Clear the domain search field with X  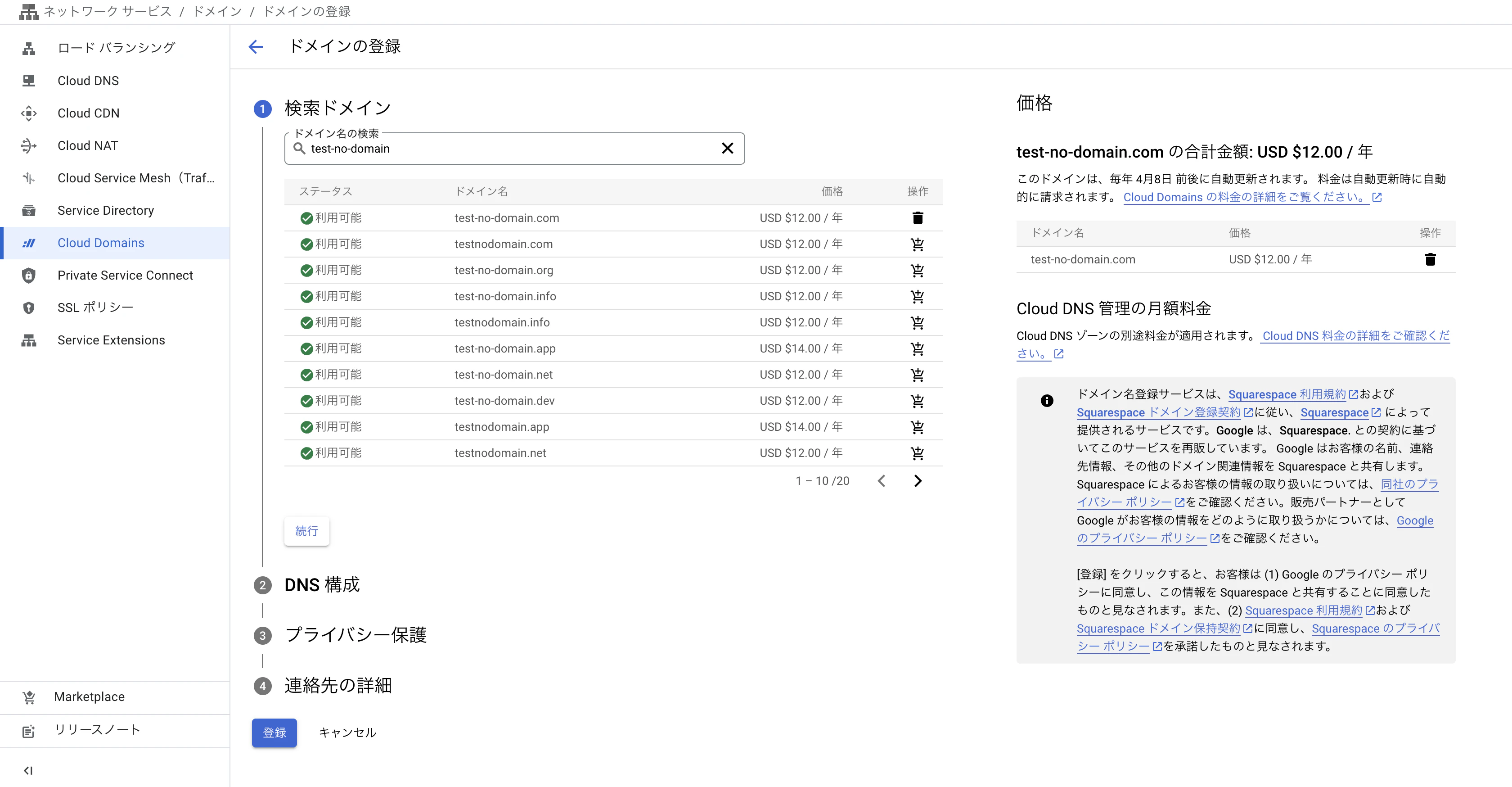tap(727, 148)
